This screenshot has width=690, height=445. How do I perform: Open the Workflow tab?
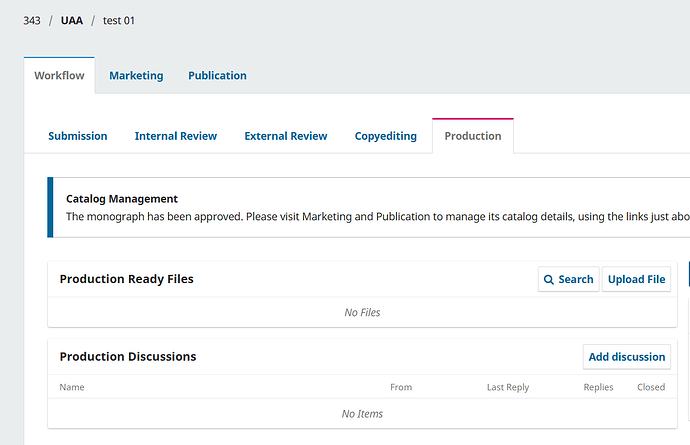(x=59, y=75)
